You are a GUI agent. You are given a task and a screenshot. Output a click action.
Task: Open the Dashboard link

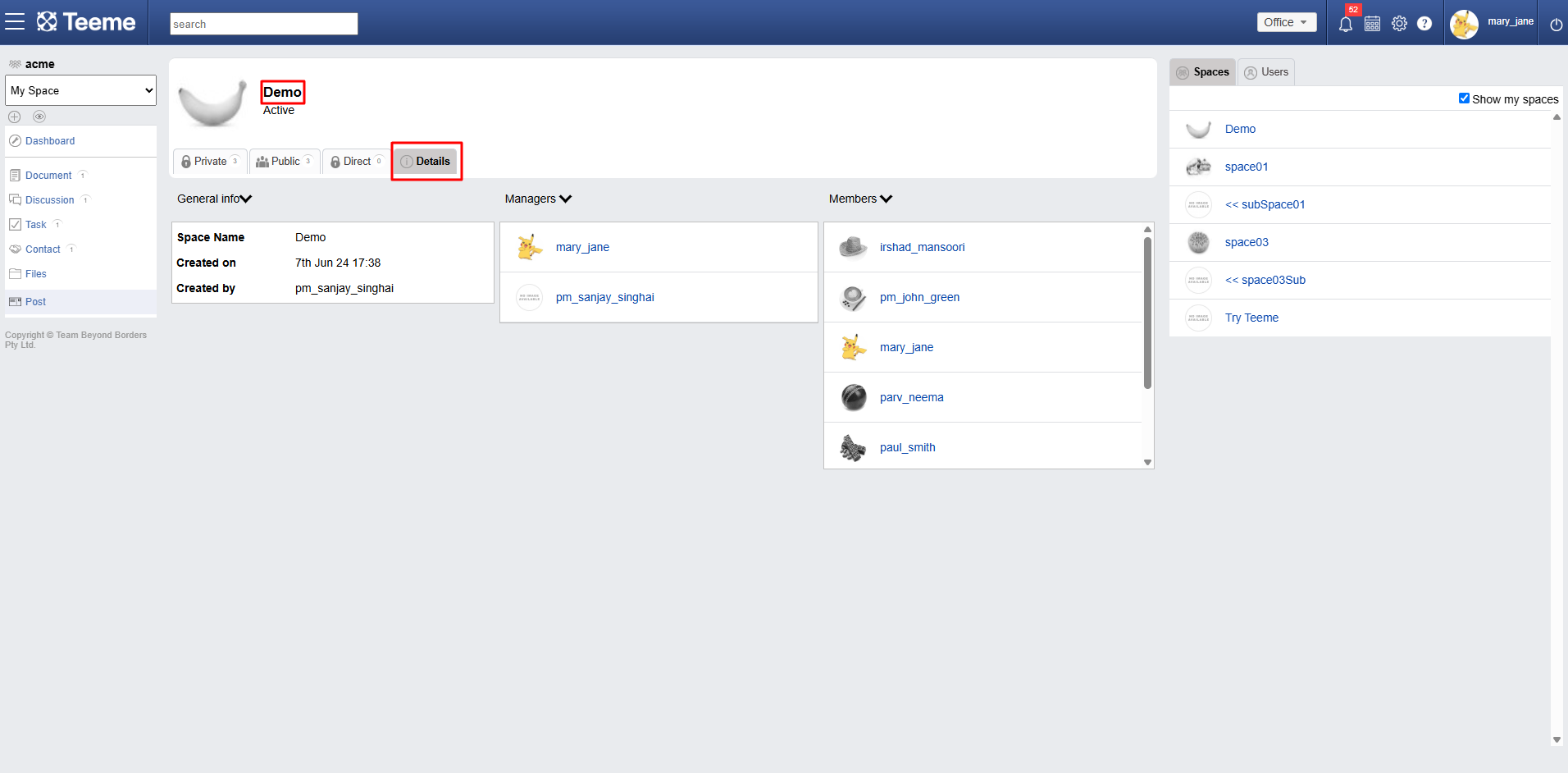coord(50,141)
